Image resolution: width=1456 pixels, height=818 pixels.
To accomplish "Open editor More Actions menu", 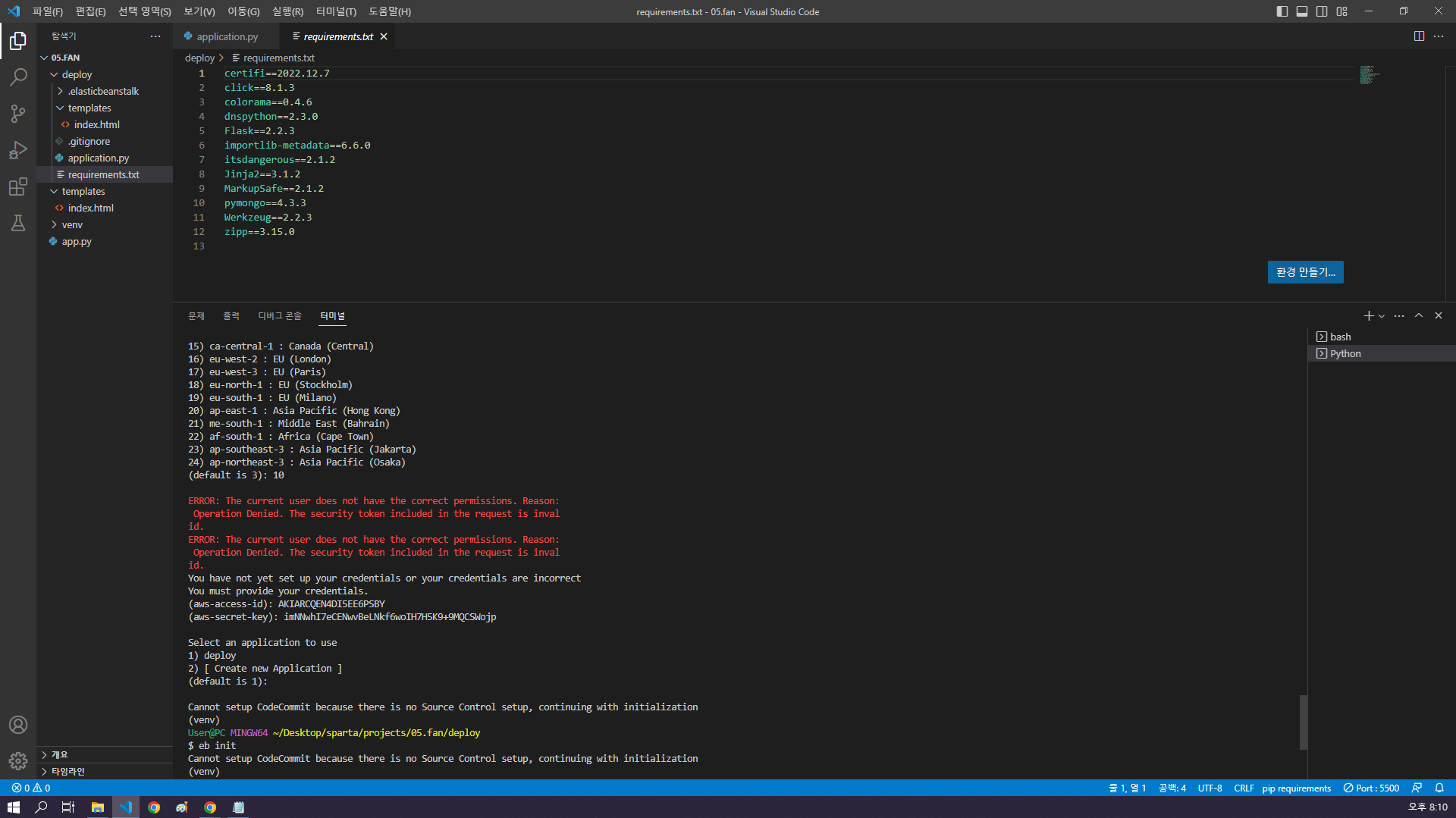I will coord(1439,36).
